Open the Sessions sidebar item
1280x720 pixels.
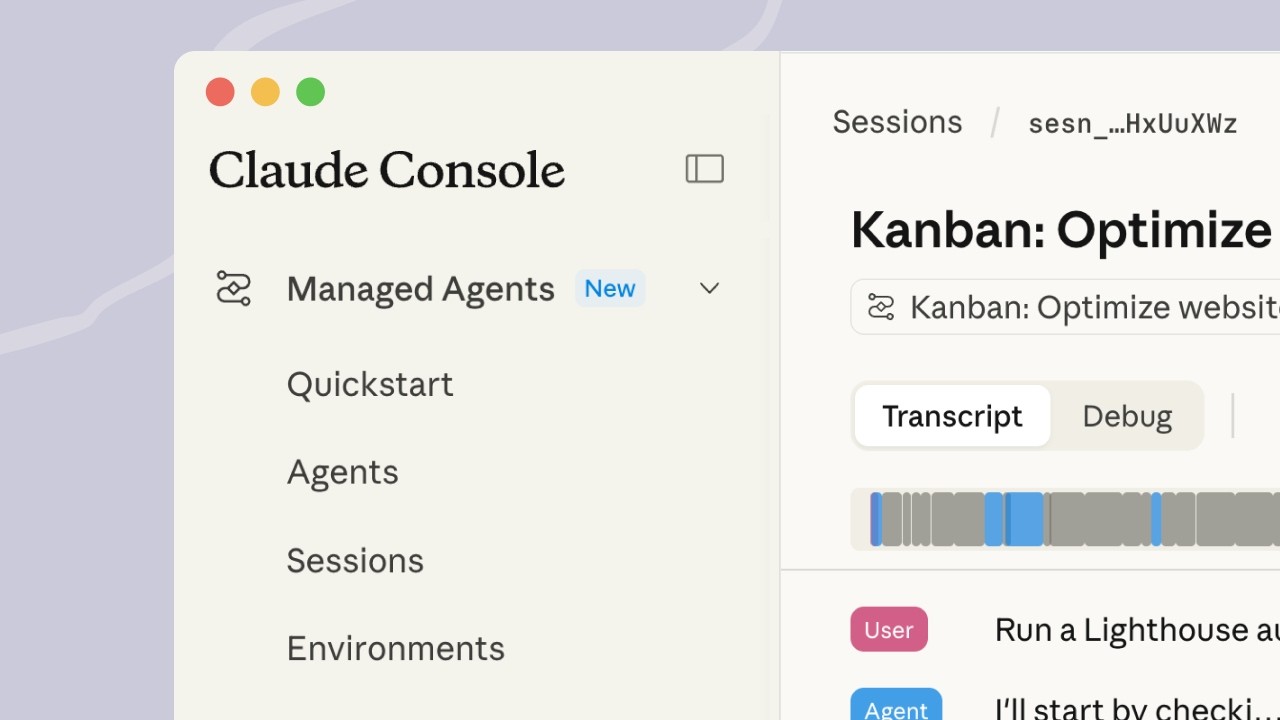355,560
